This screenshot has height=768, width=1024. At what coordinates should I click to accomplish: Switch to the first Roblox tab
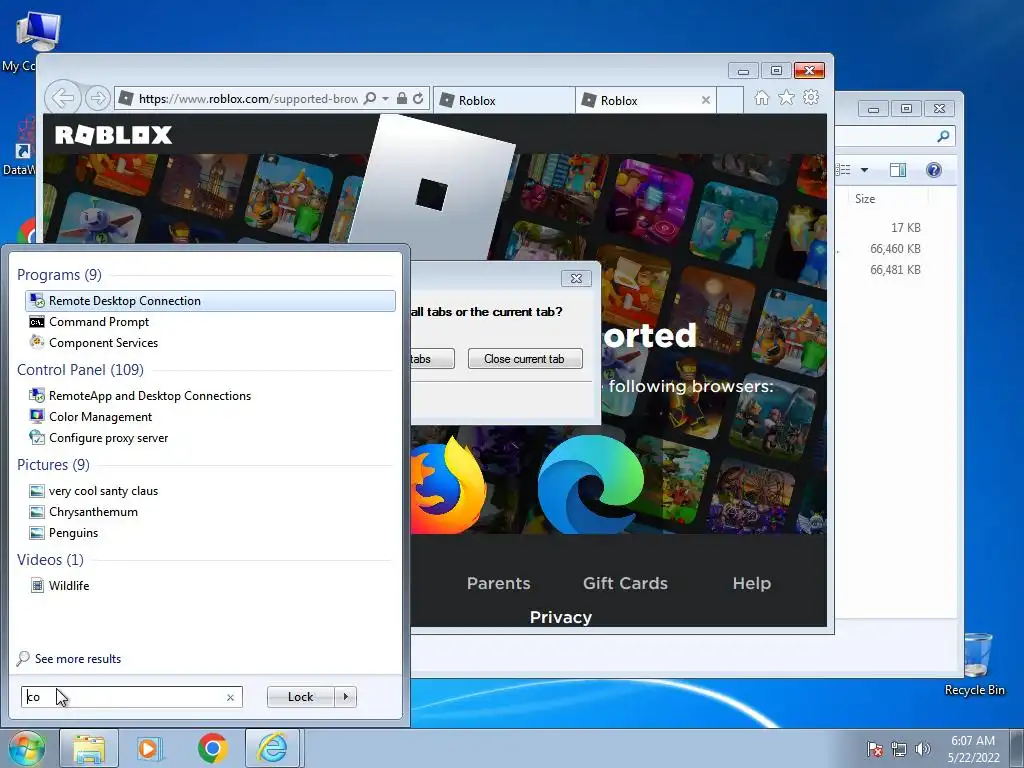point(504,101)
